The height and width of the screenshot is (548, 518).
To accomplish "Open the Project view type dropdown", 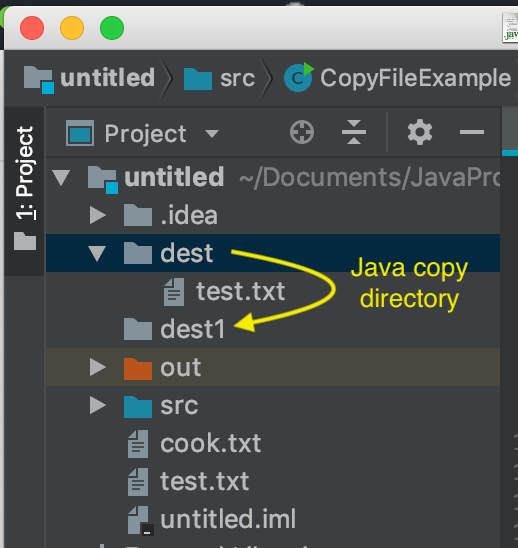I will click(x=211, y=133).
